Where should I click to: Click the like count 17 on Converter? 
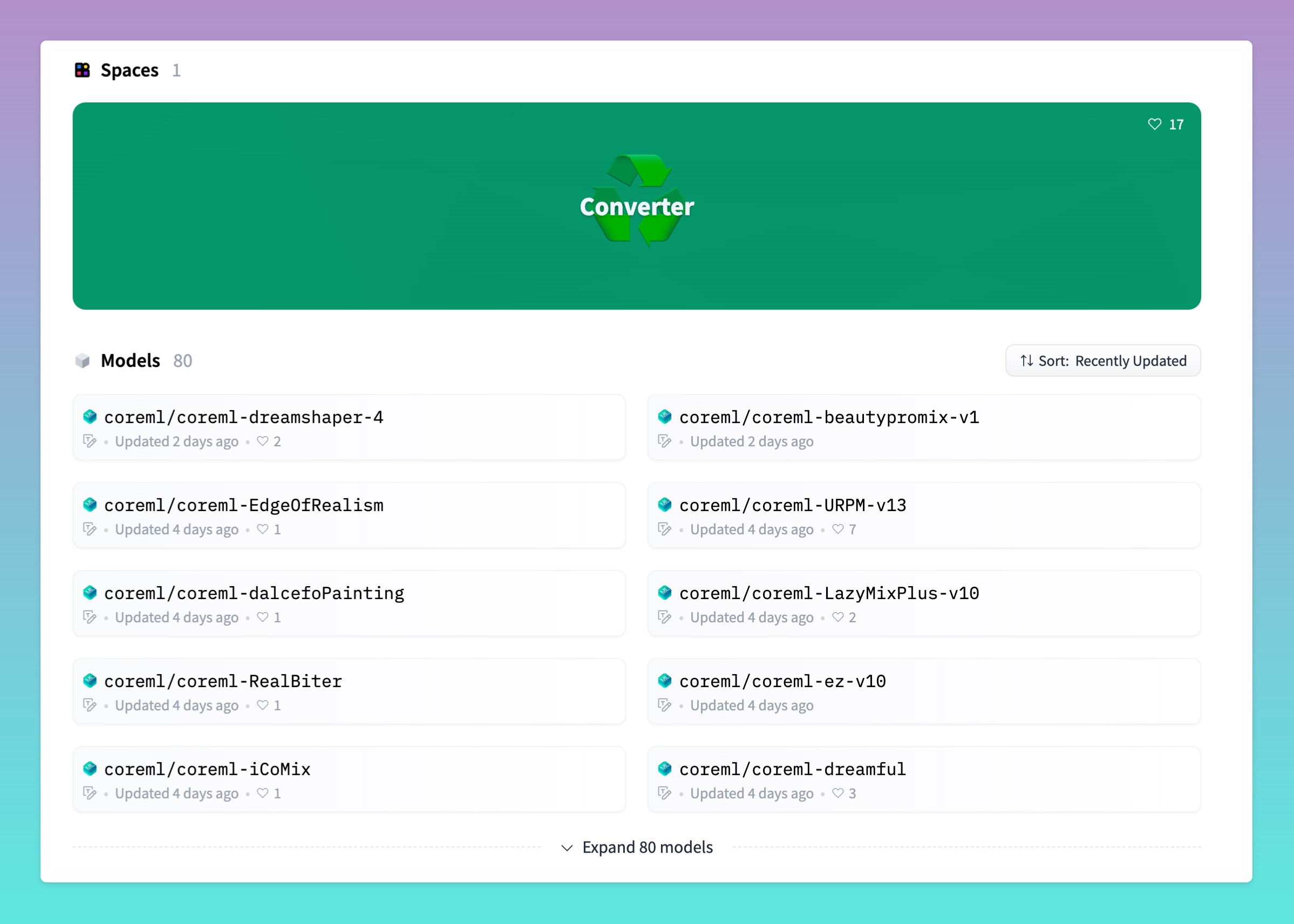[x=1176, y=125]
